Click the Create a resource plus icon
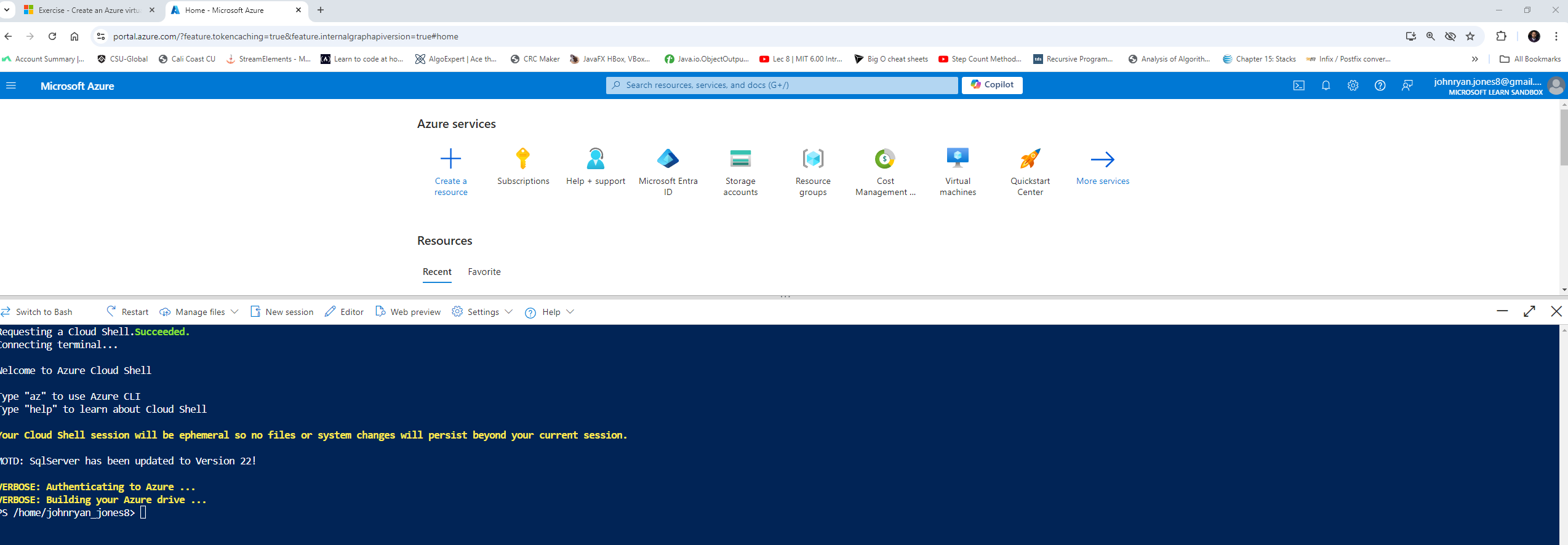This screenshot has width=1568, height=545. coord(450,159)
